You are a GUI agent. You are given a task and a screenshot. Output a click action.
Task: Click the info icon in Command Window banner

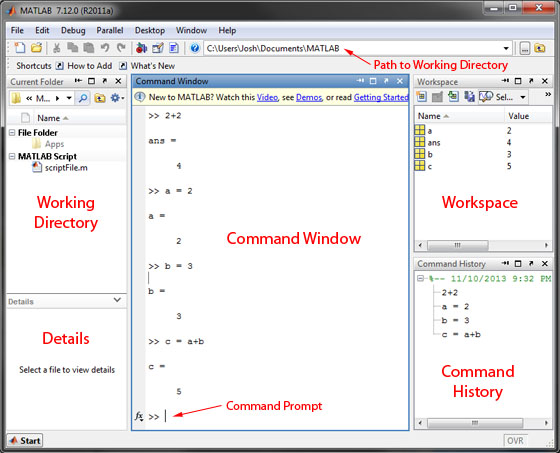click(x=140, y=97)
